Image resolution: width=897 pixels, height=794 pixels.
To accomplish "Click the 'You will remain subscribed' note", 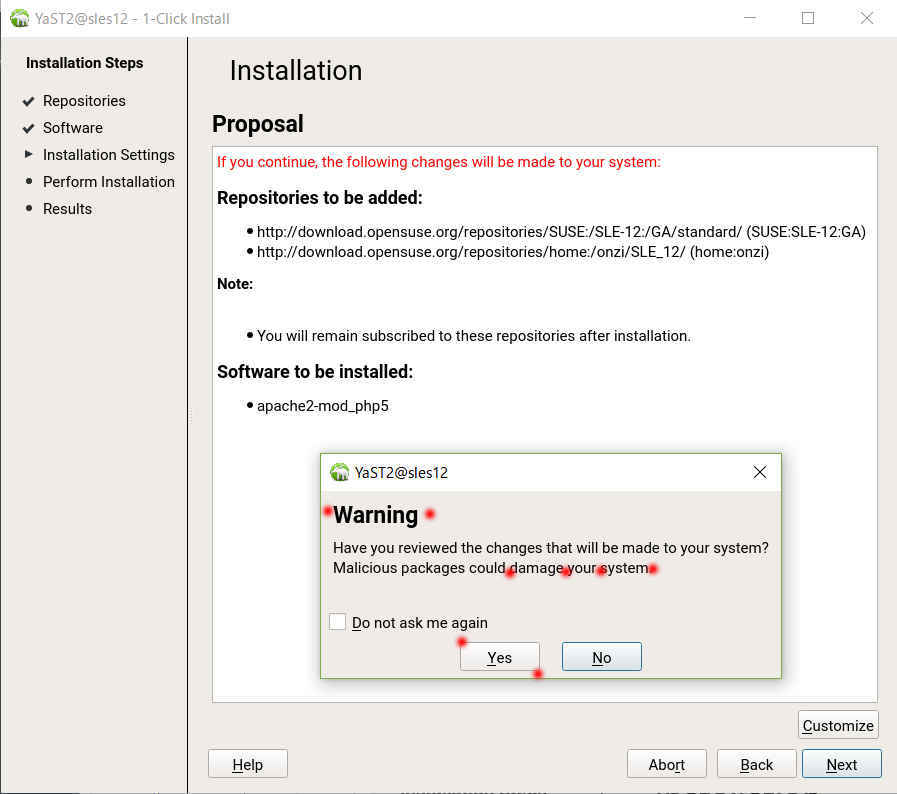I will tap(474, 336).
